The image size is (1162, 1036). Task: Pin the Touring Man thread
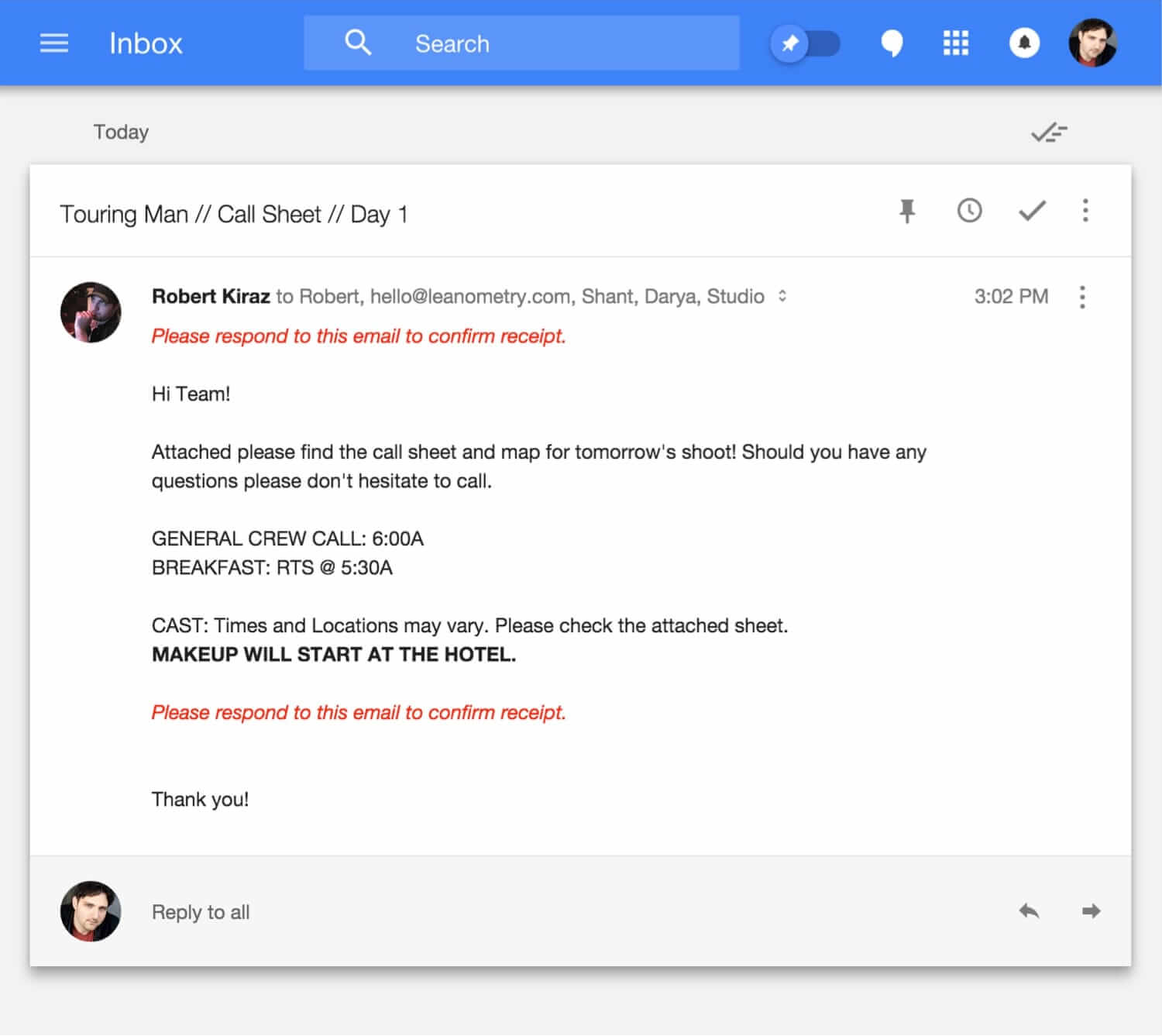coord(908,211)
